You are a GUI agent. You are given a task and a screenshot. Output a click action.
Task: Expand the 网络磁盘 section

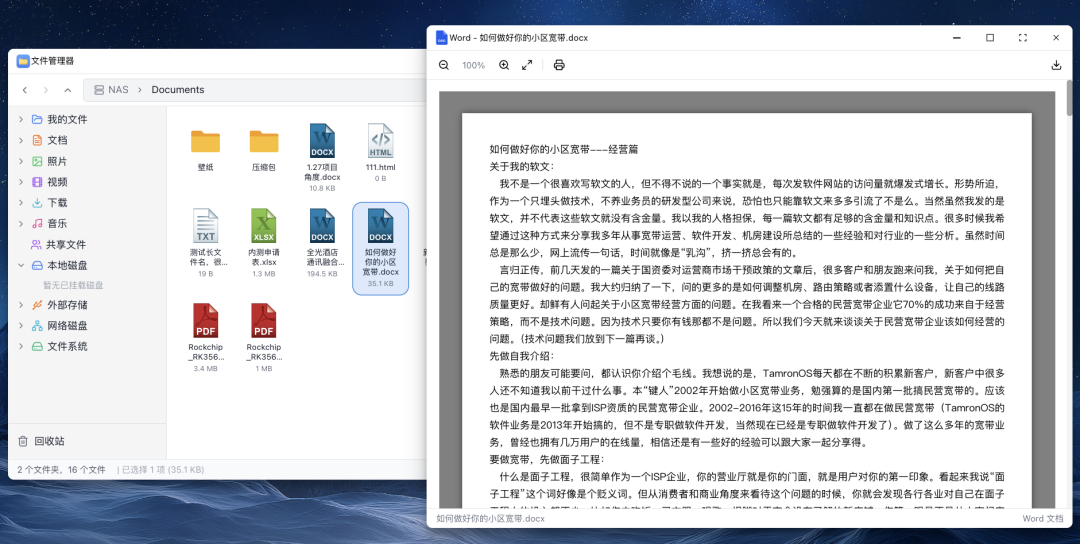pos(21,326)
